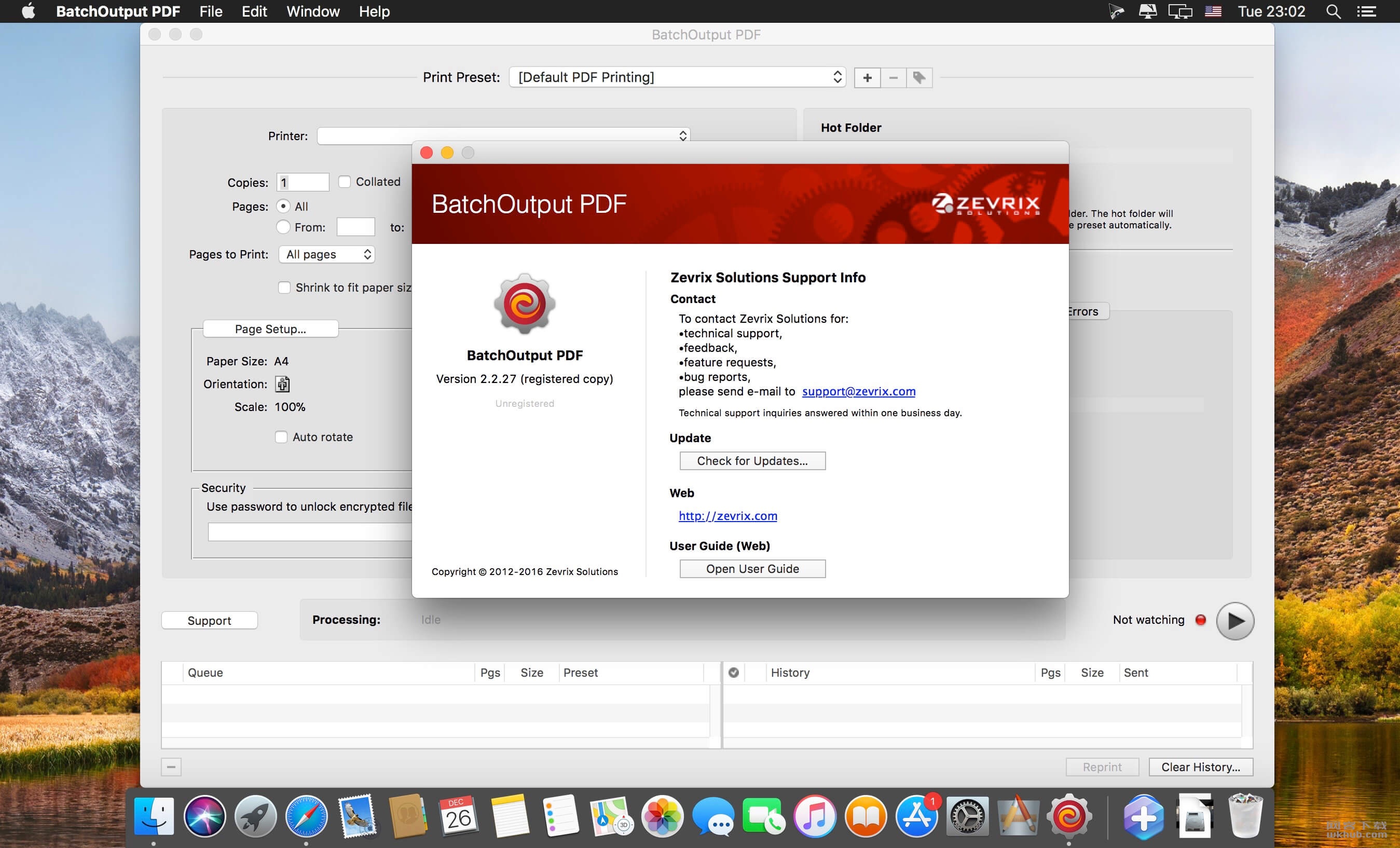This screenshot has width=1400, height=848.
Task: Add a new print preset
Action: (x=867, y=77)
